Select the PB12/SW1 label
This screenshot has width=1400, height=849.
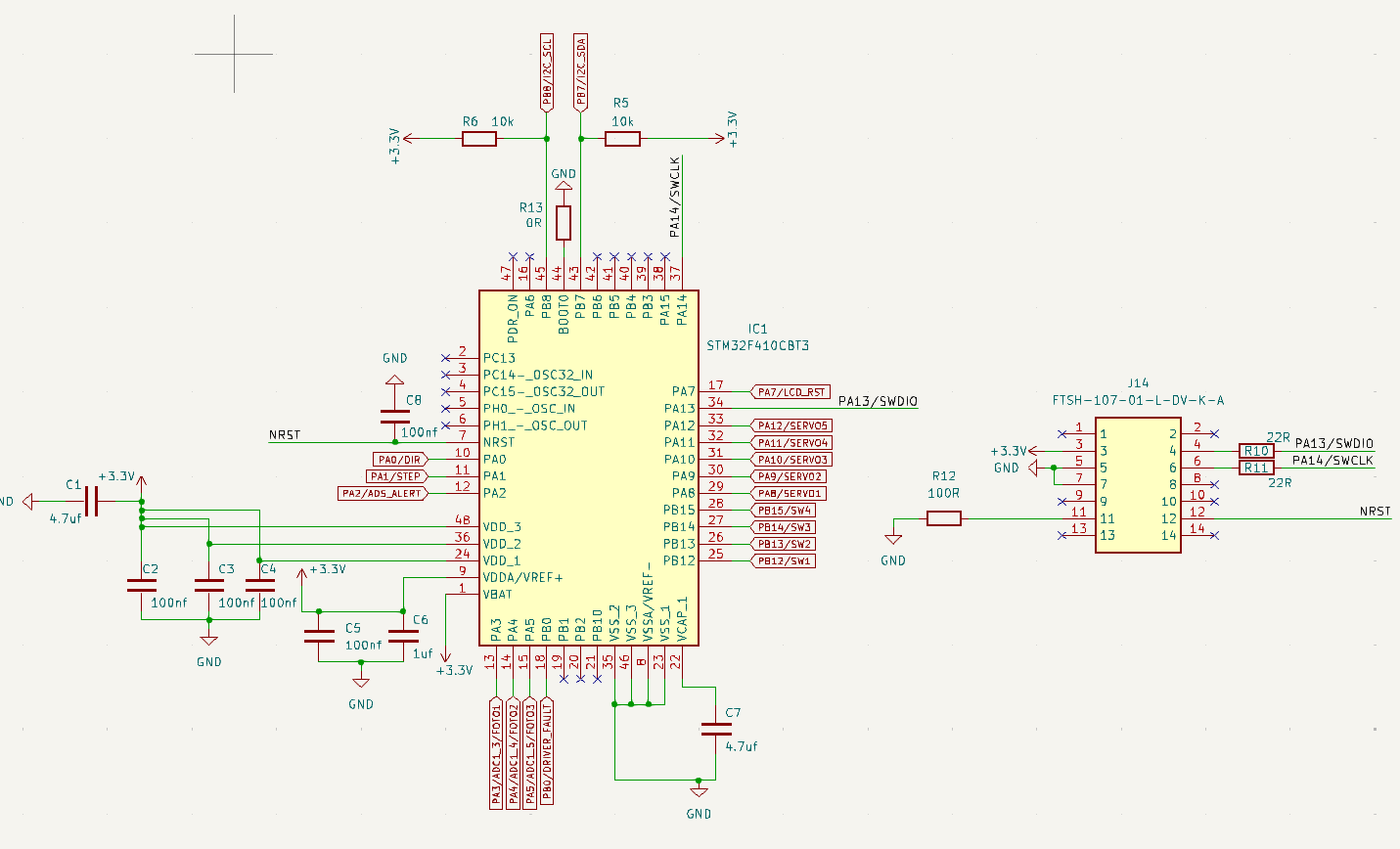tap(783, 560)
